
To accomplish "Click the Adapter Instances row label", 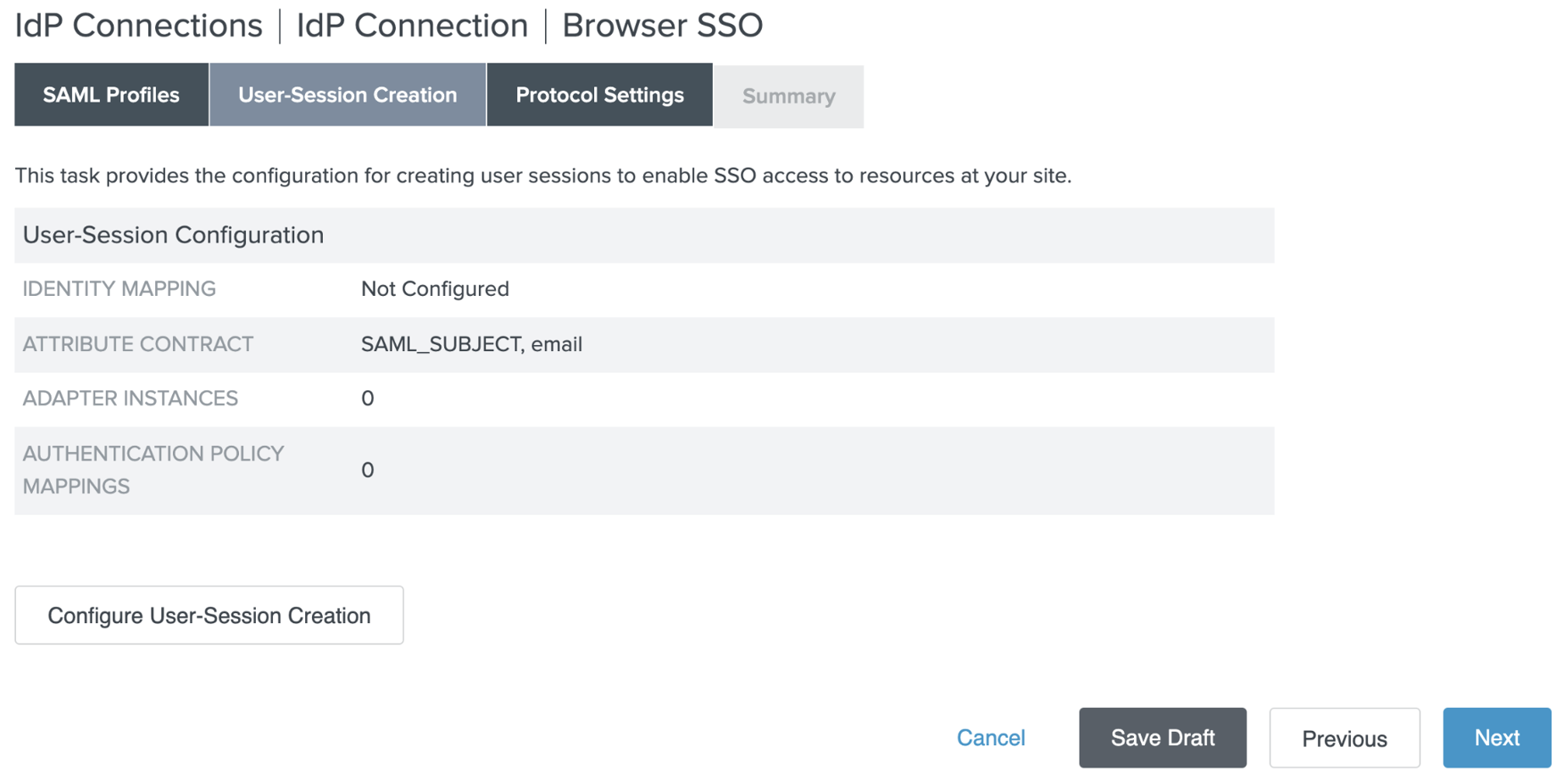I will tap(131, 399).
